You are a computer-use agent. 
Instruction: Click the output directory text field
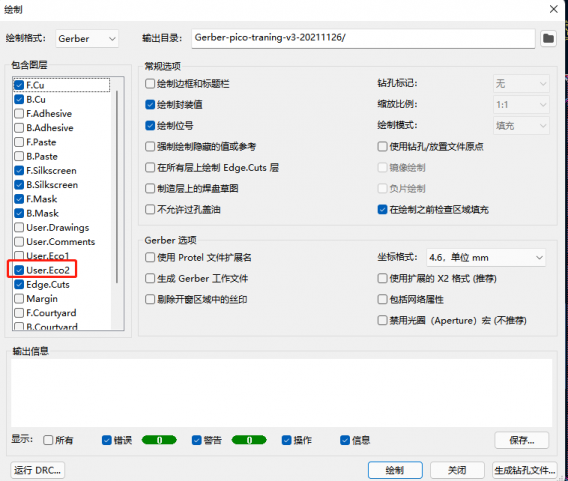click(363, 38)
